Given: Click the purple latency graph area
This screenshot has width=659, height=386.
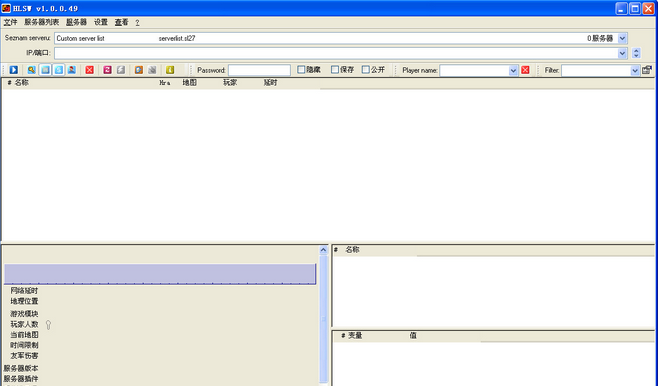Looking at the screenshot, I should [160, 274].
